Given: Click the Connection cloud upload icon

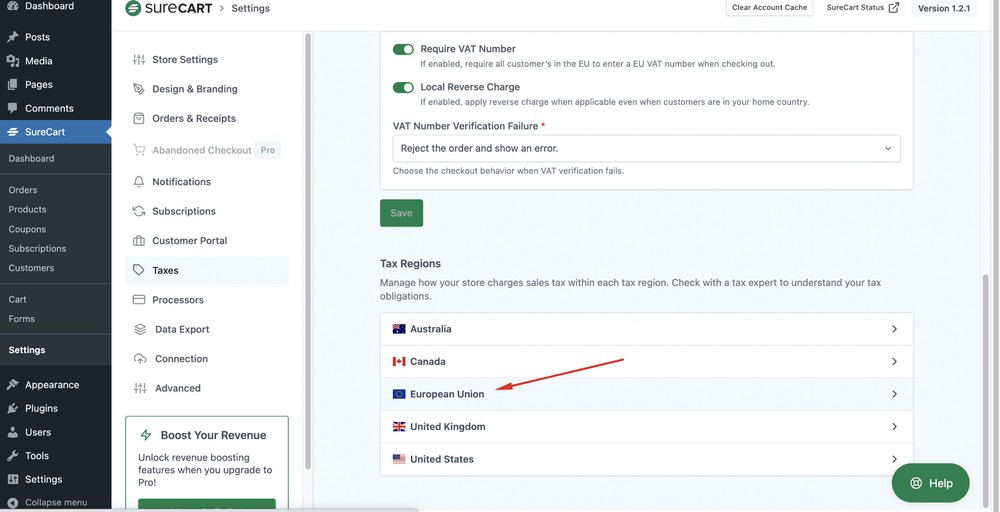Looking at the screenshot, I should click(x=140, y=359).
